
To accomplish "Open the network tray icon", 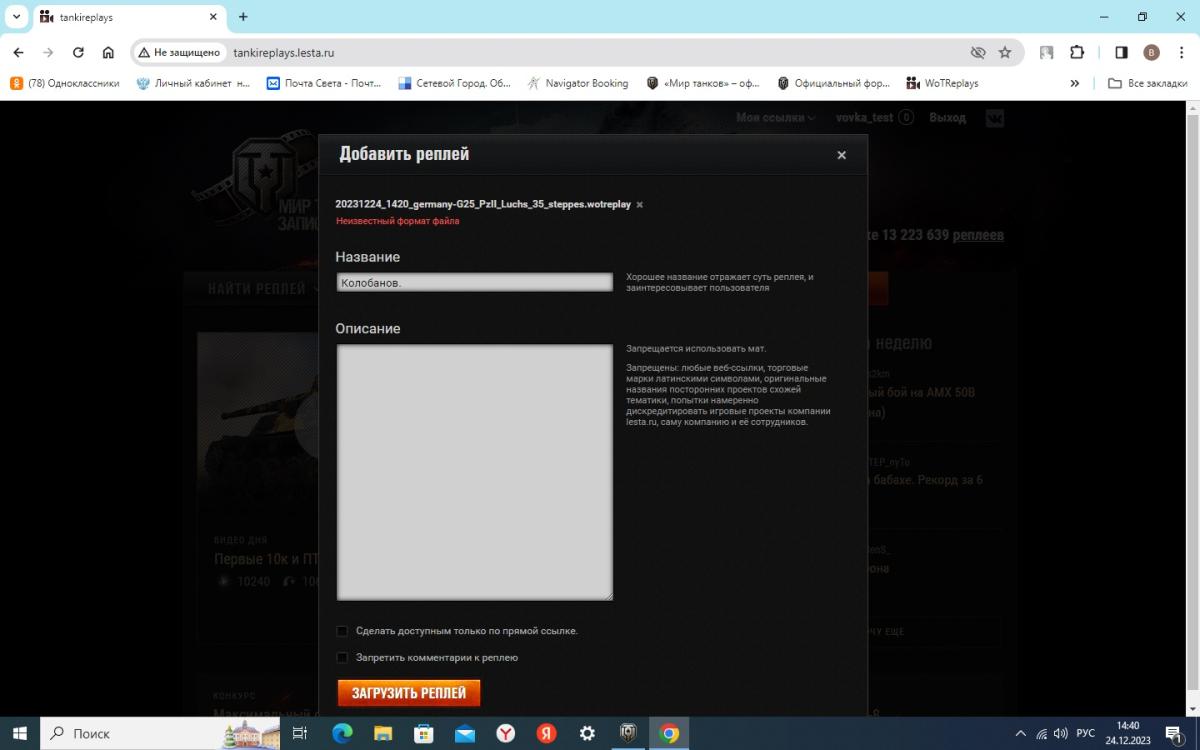I will (x=1041, y=733).
